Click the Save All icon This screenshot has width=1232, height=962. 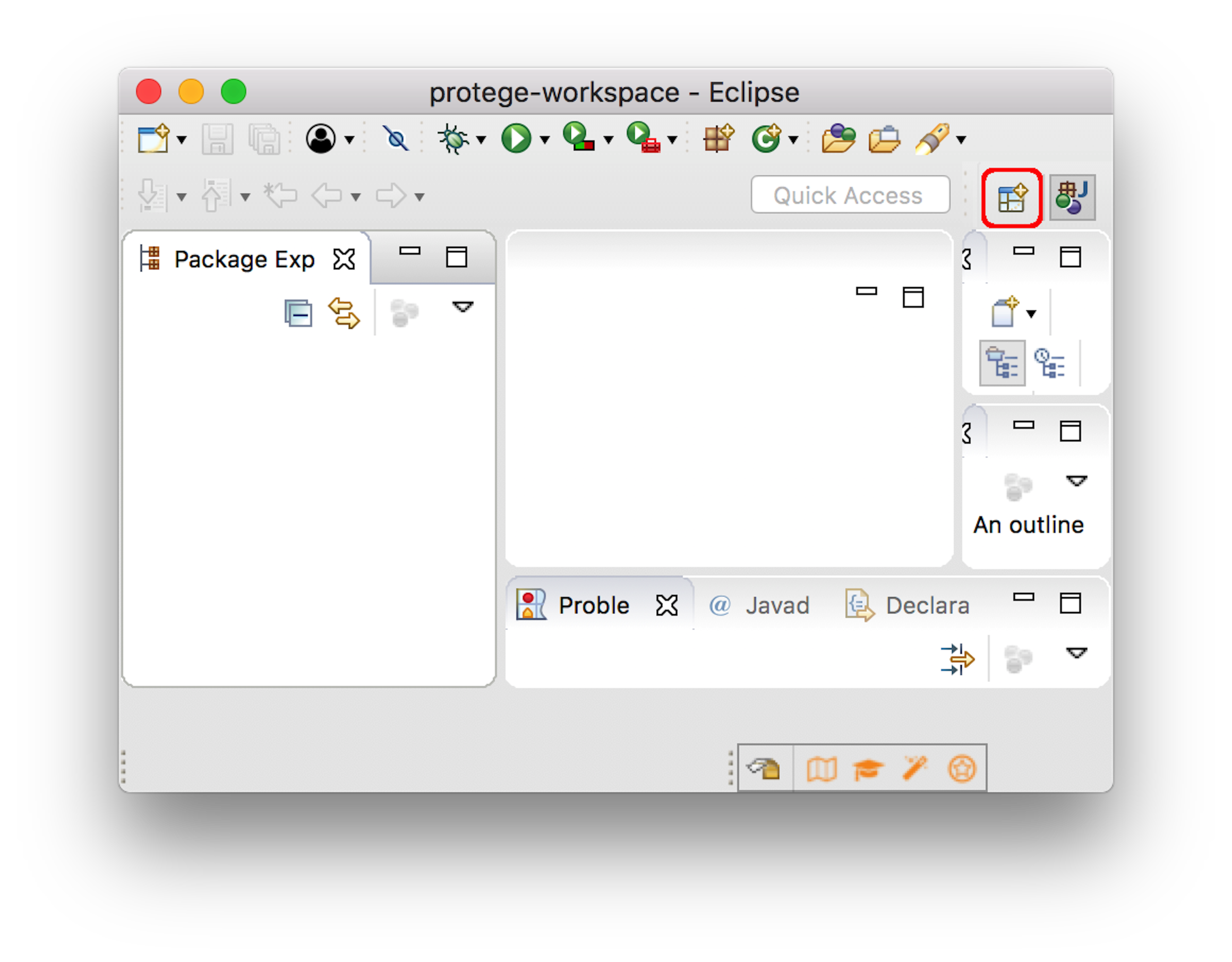coord(264,139)
